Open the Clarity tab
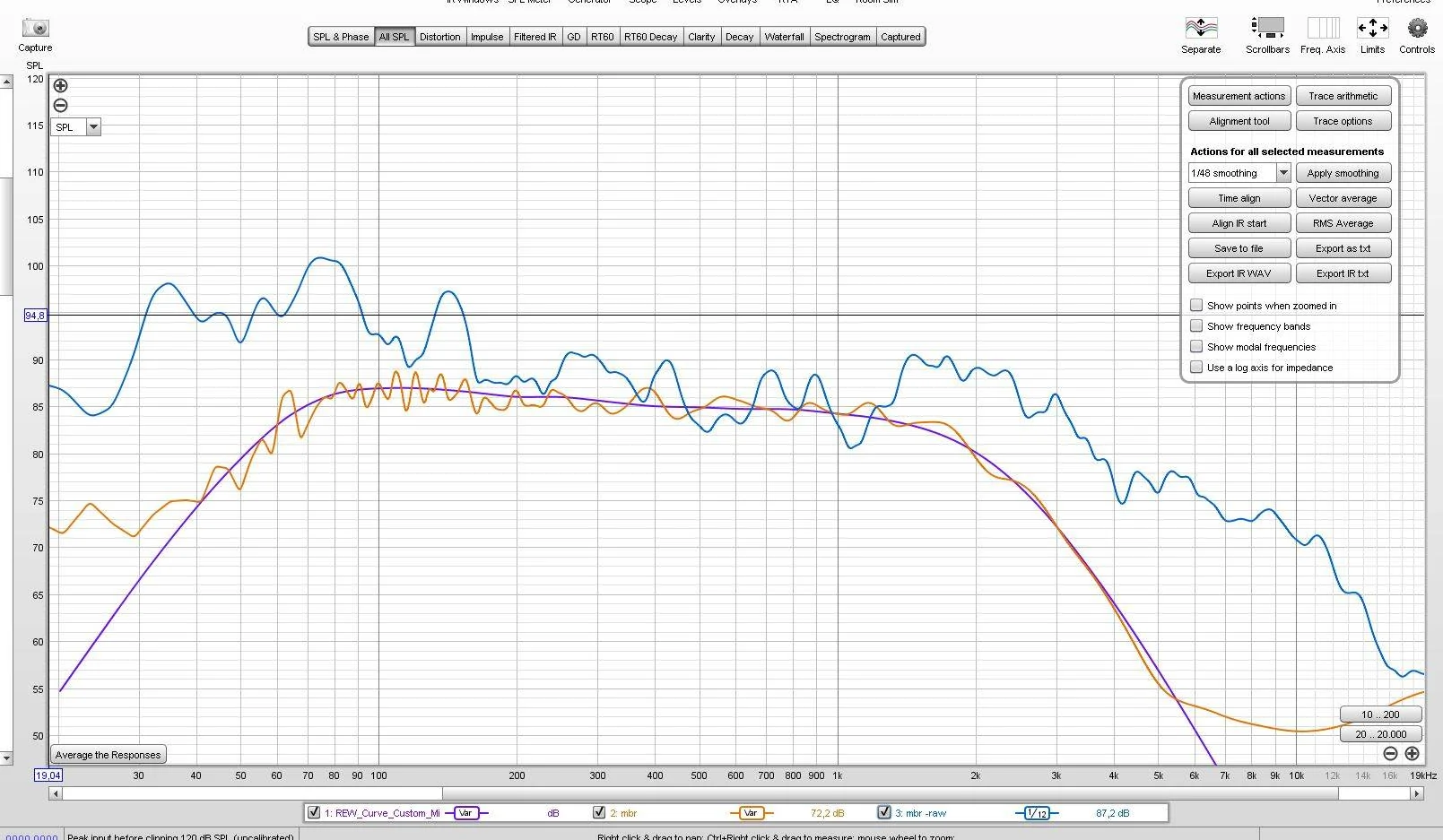Viewport: 1443px width, 840px height. tap(701, 37)
